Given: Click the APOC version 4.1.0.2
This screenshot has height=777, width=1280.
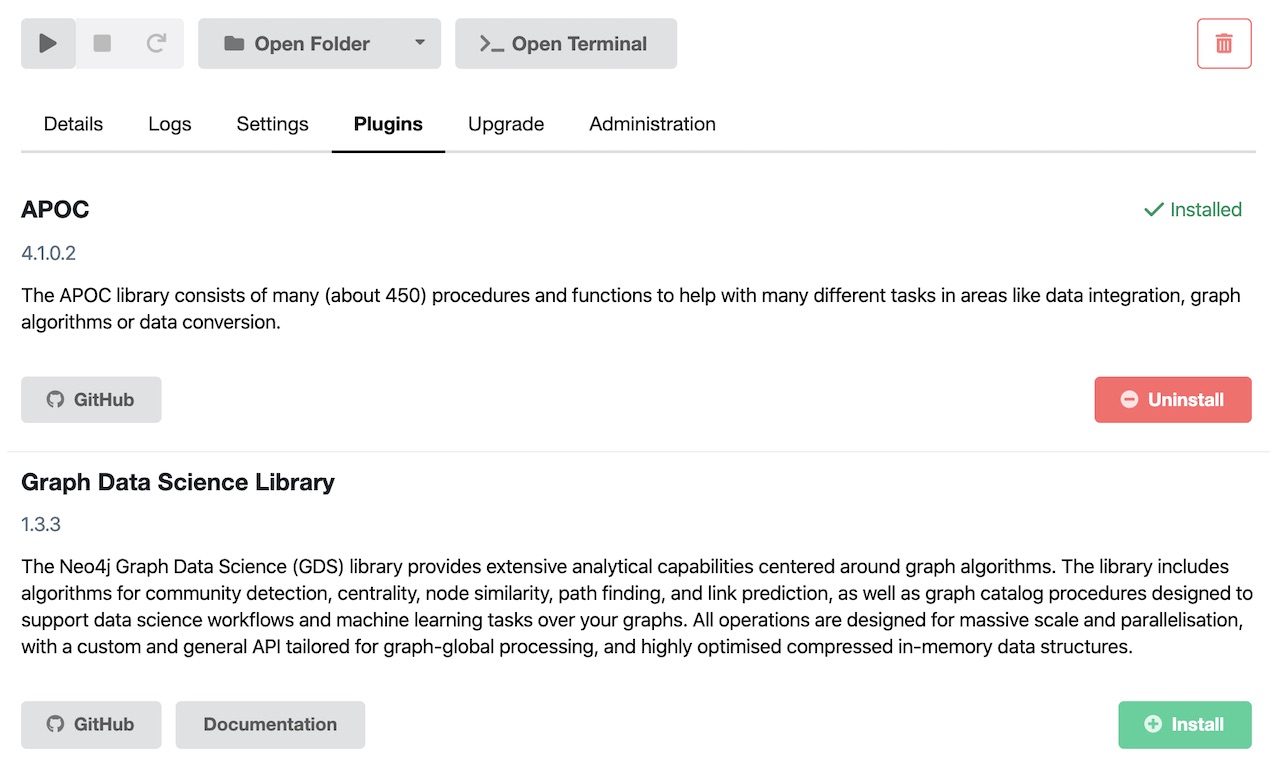Looking at the screenshot, I should 49,253.
